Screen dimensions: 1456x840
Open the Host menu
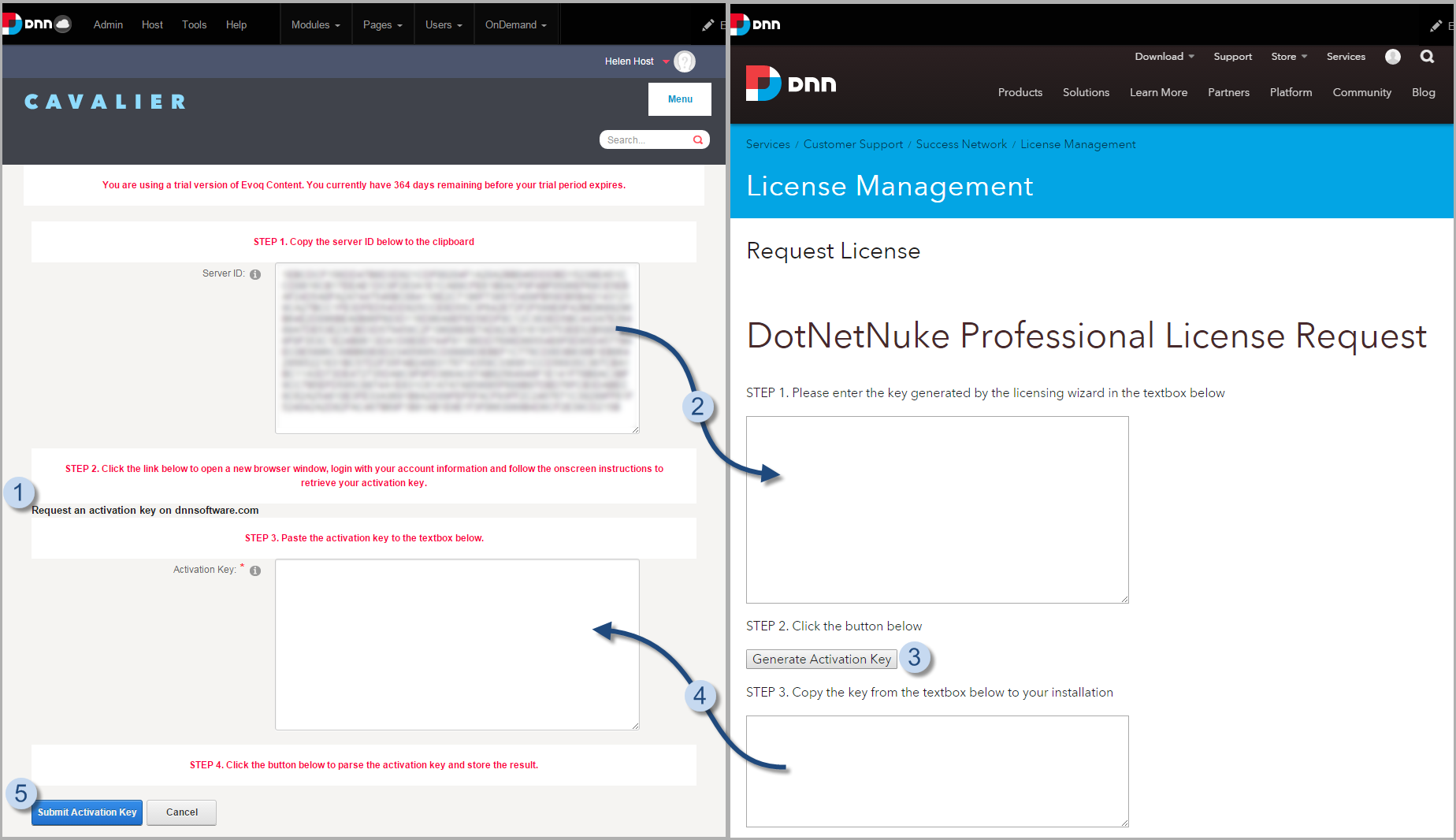(152, 24)
